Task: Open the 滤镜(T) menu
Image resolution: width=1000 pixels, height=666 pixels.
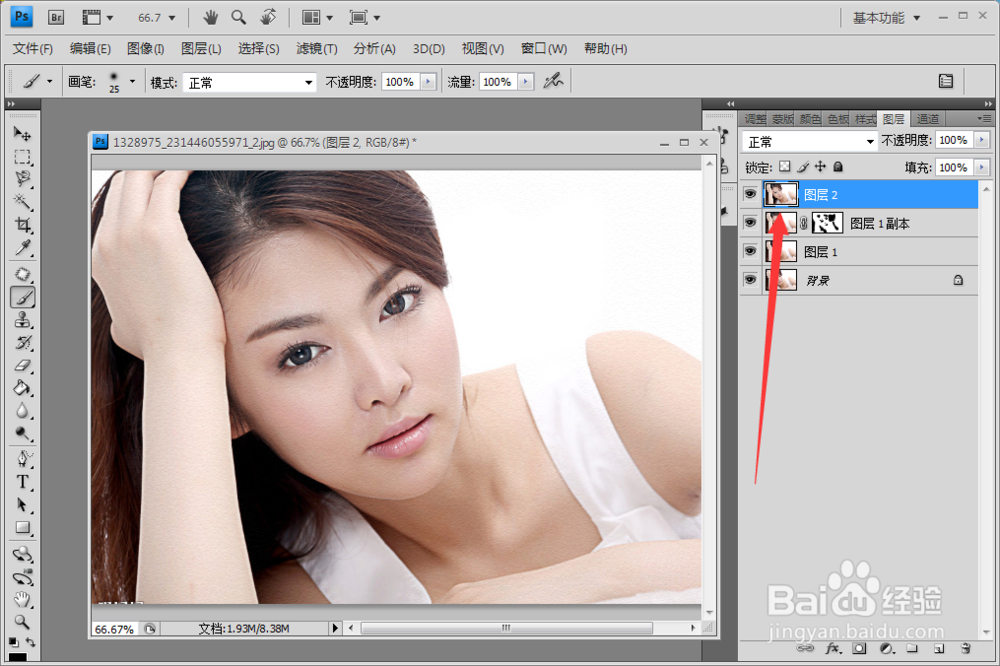Action: (x=317, y=48)
